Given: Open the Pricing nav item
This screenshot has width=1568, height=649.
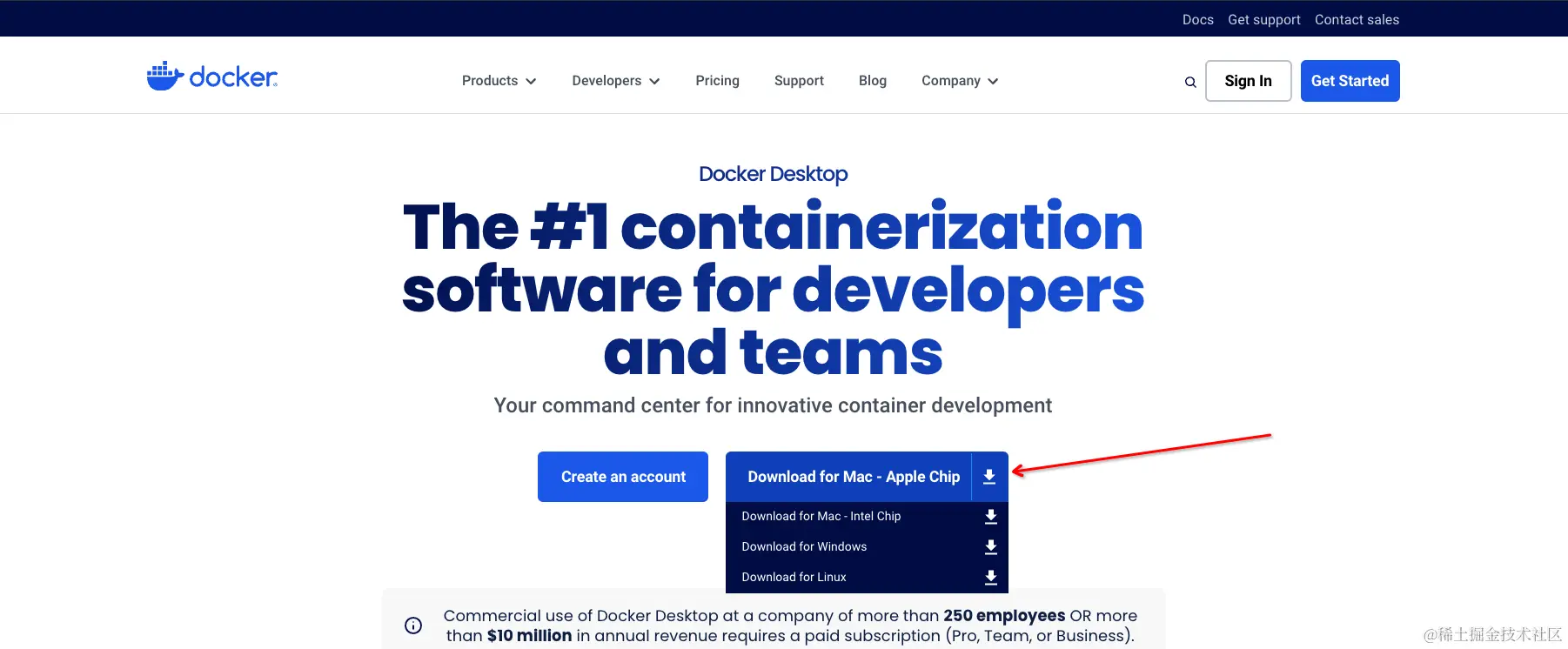Looking at the screenshot, I should pos(717,81).
